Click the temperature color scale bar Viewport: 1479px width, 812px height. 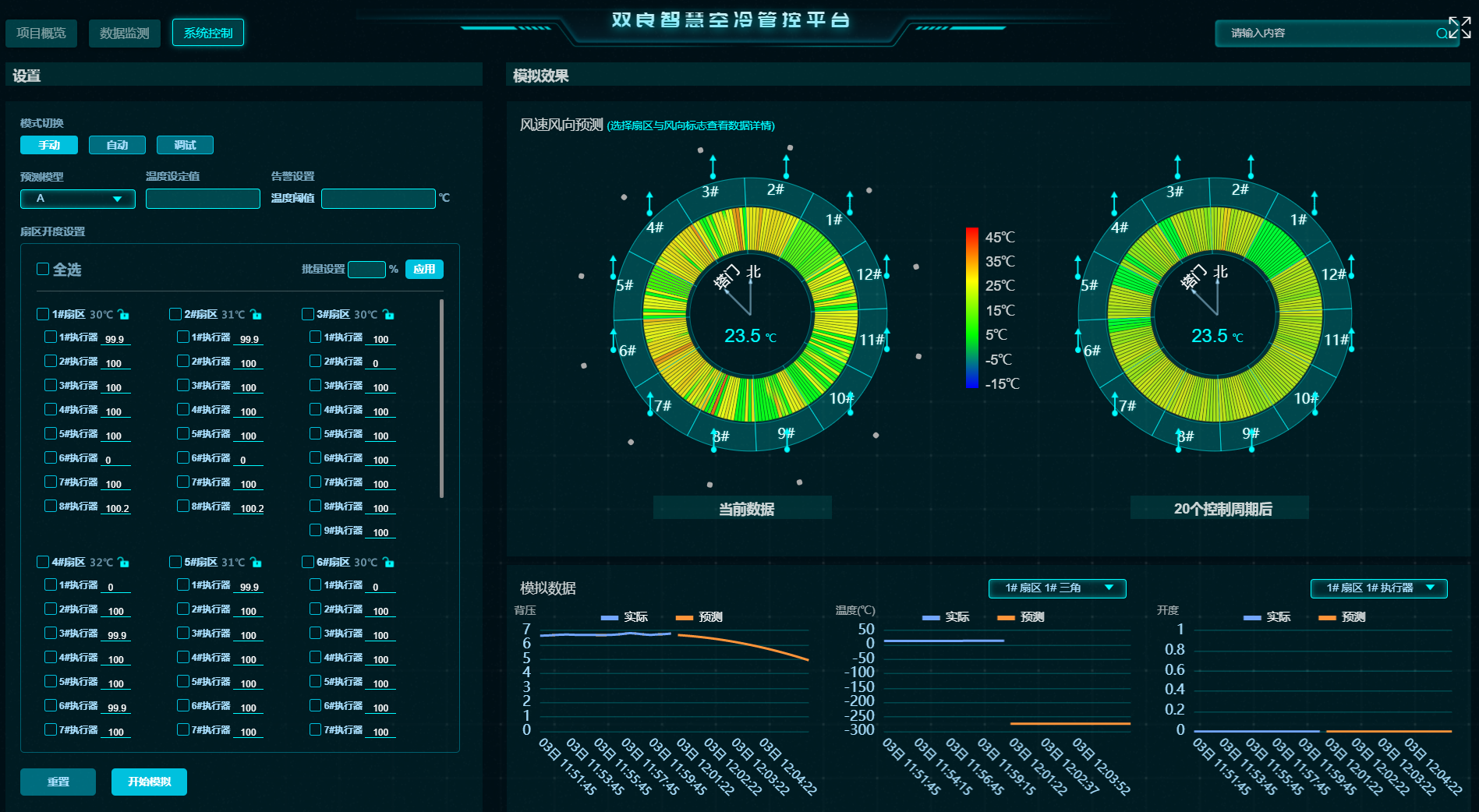pos(971,308)
